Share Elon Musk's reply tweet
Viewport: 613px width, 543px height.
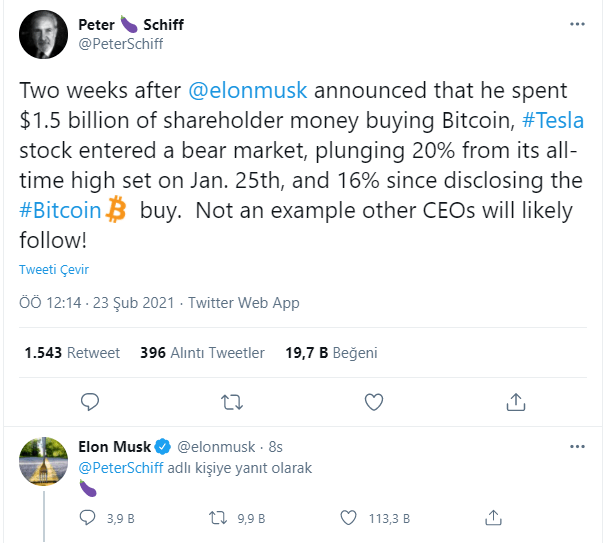(x=493, y=518)
